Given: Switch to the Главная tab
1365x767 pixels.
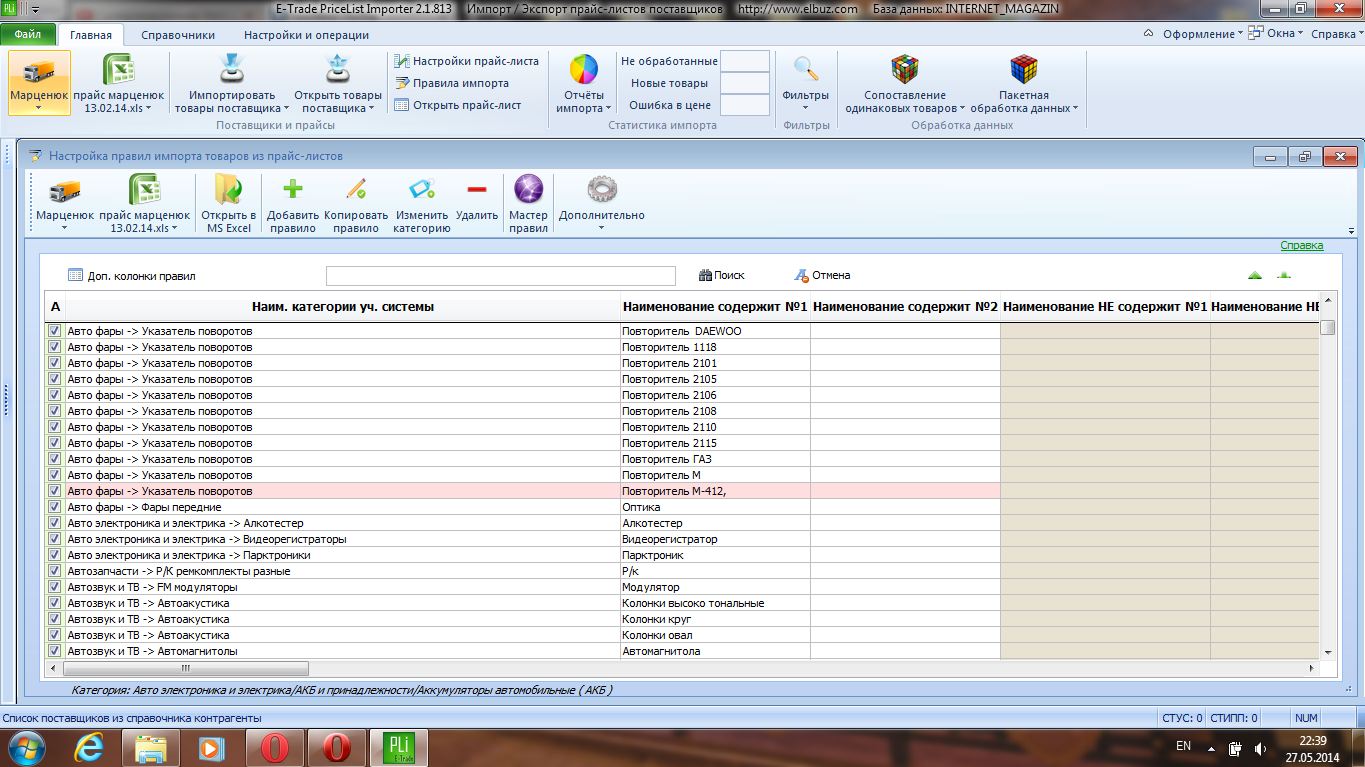Looking at the screenshot, I should pos(91,34).
